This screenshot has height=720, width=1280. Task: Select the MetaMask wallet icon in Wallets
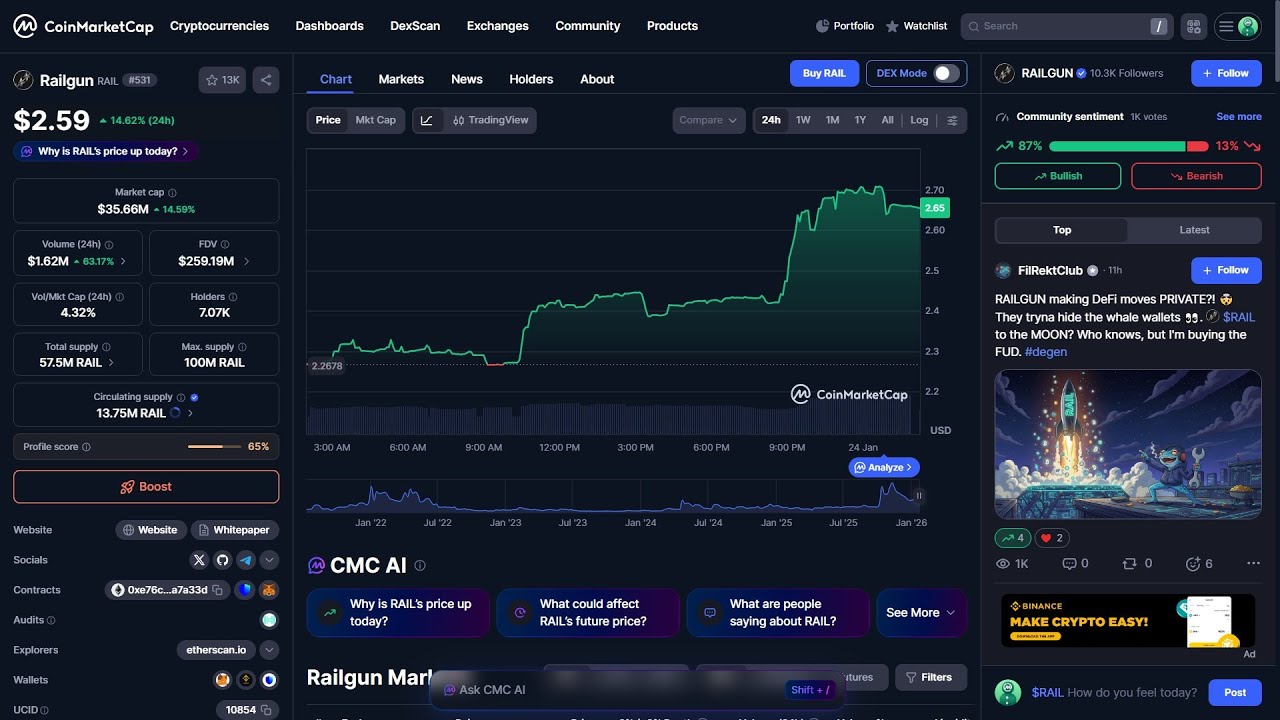click(222, 680)
